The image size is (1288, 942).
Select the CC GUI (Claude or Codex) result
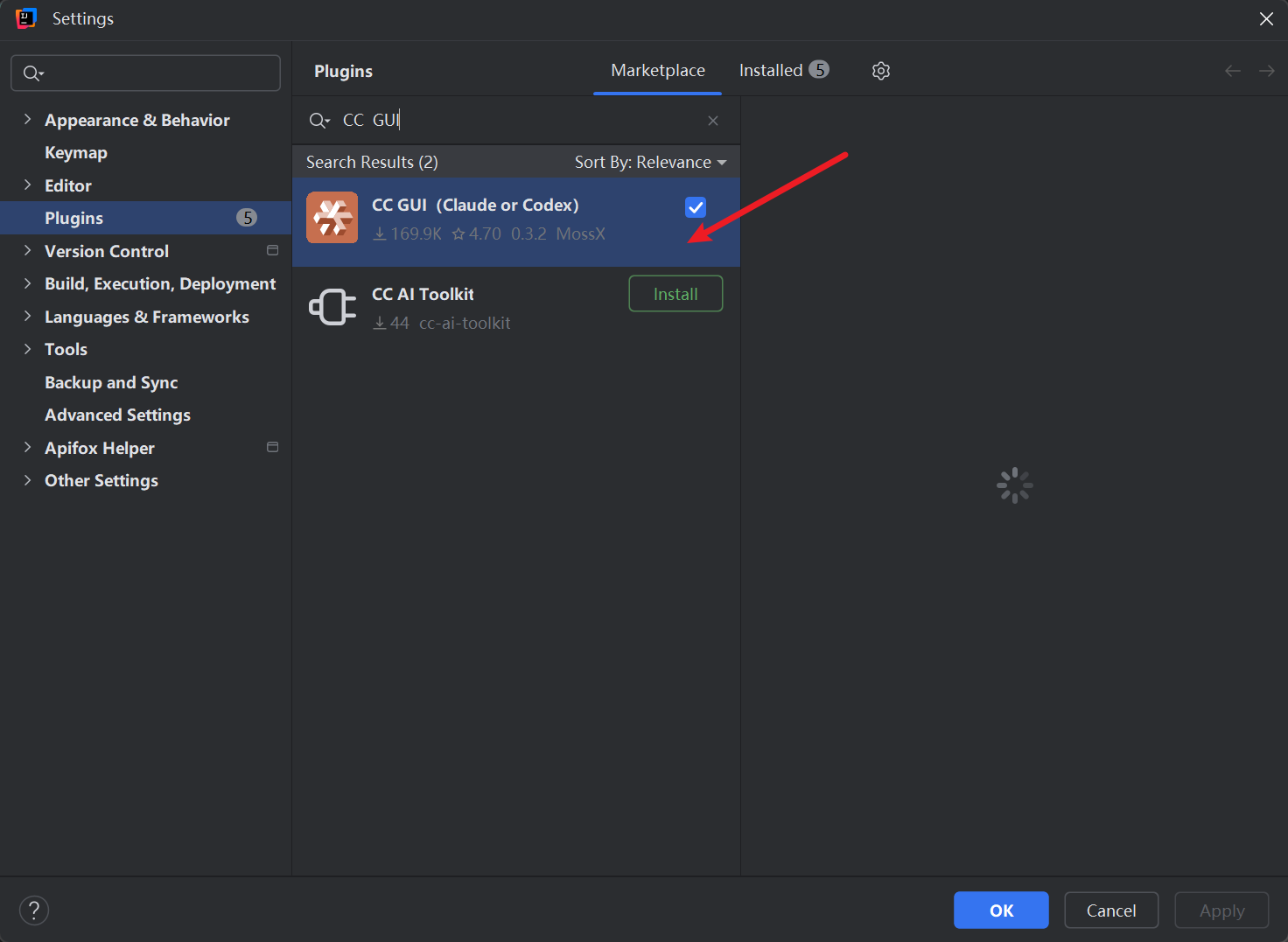(516, 222)
